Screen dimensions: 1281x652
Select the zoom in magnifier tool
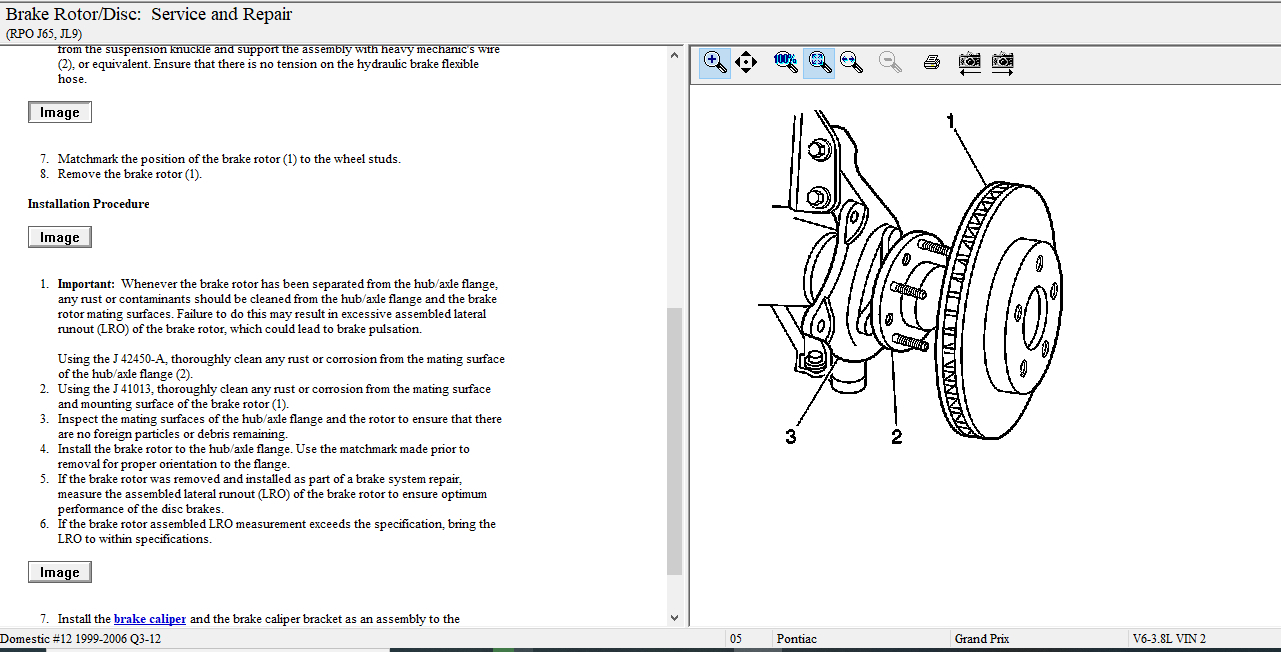pos(715,62)
